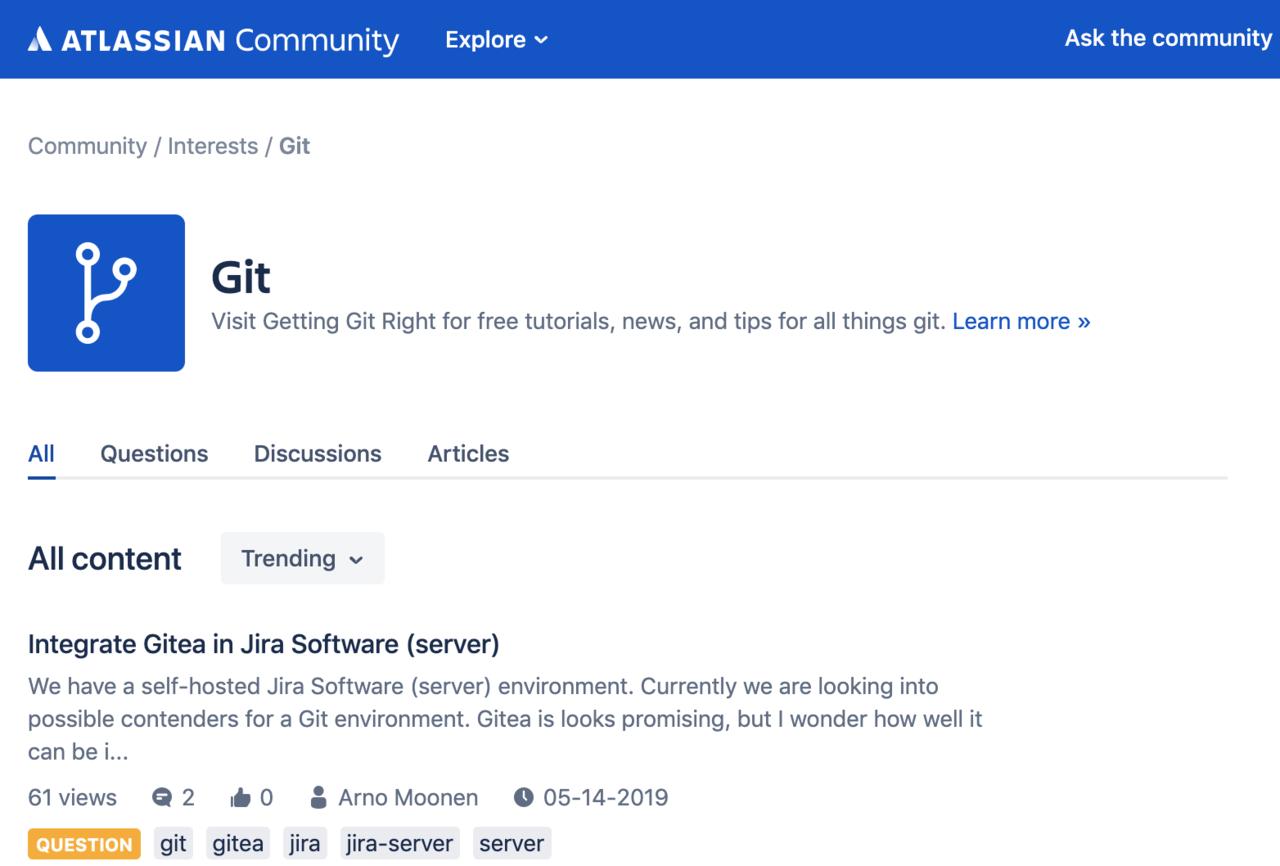The width and height of the screenshot is (1280, 866).
Task: Click the gitea tag
Action: (238, 844)
